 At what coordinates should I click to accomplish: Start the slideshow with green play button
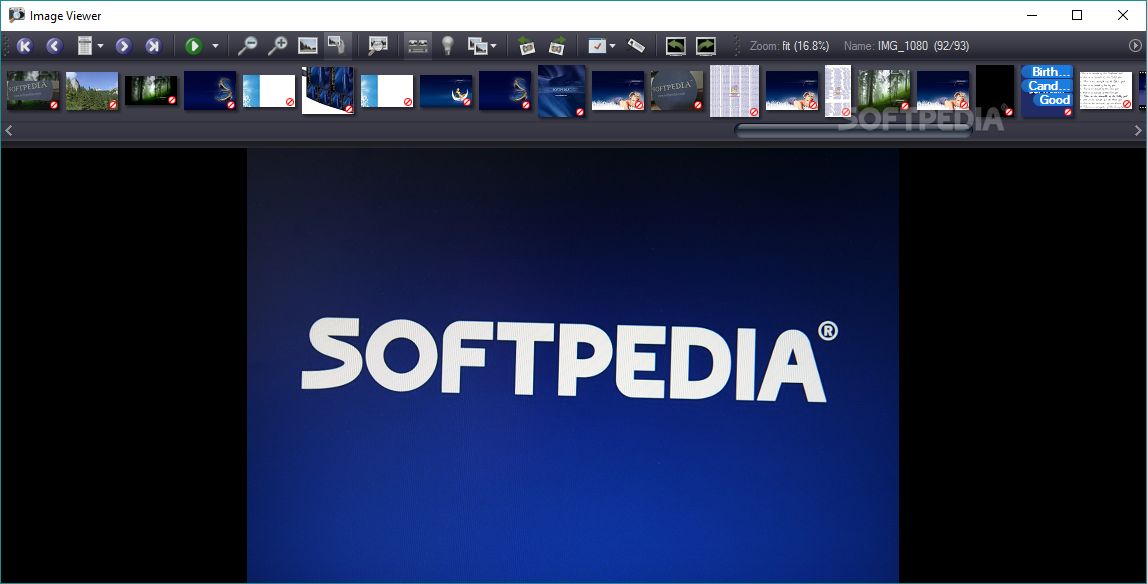[x=194, y=46]
